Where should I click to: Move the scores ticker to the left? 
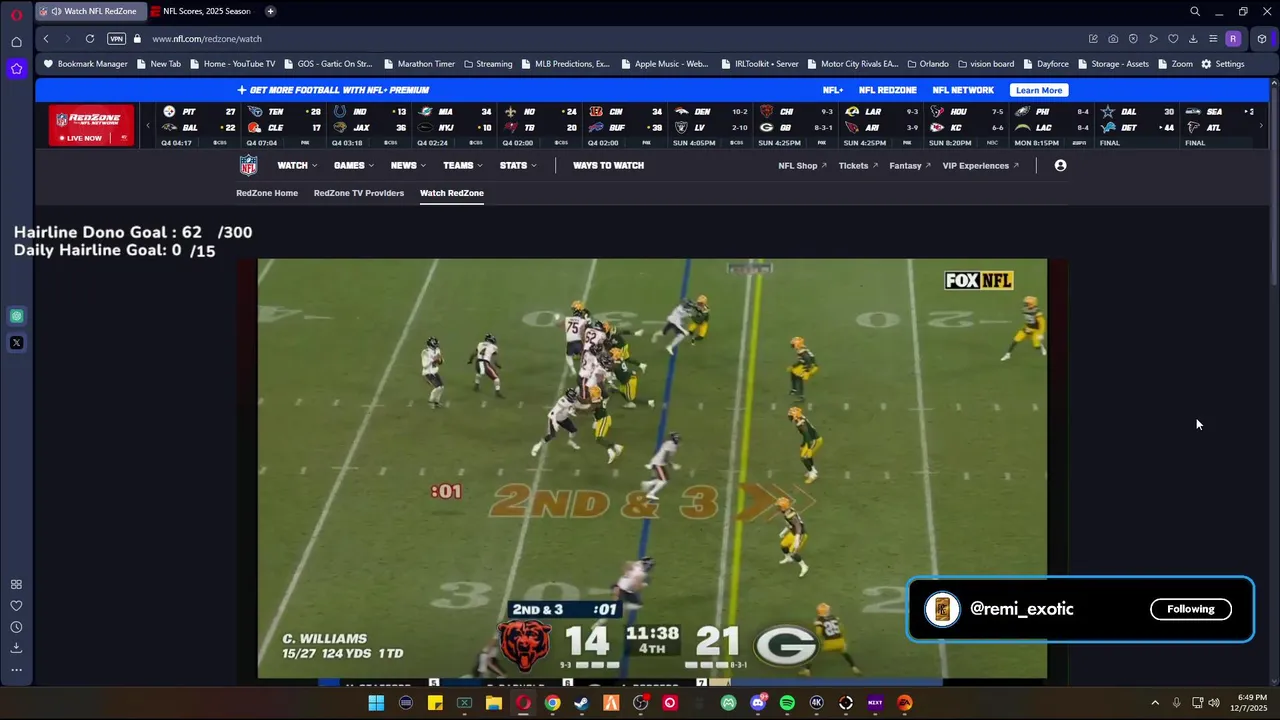[x=147, y=126]
